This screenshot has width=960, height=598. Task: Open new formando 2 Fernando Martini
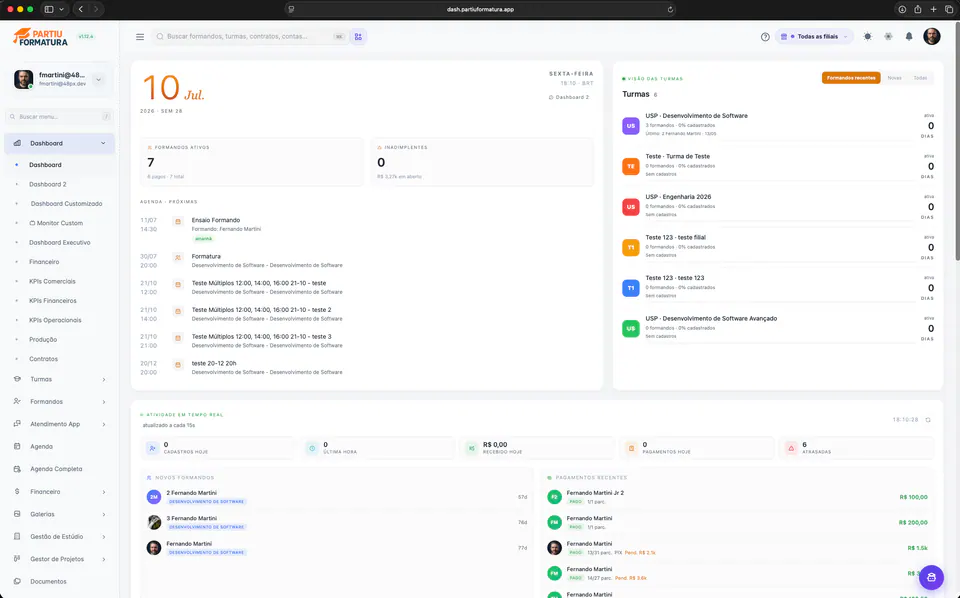[x=337, y=496]
